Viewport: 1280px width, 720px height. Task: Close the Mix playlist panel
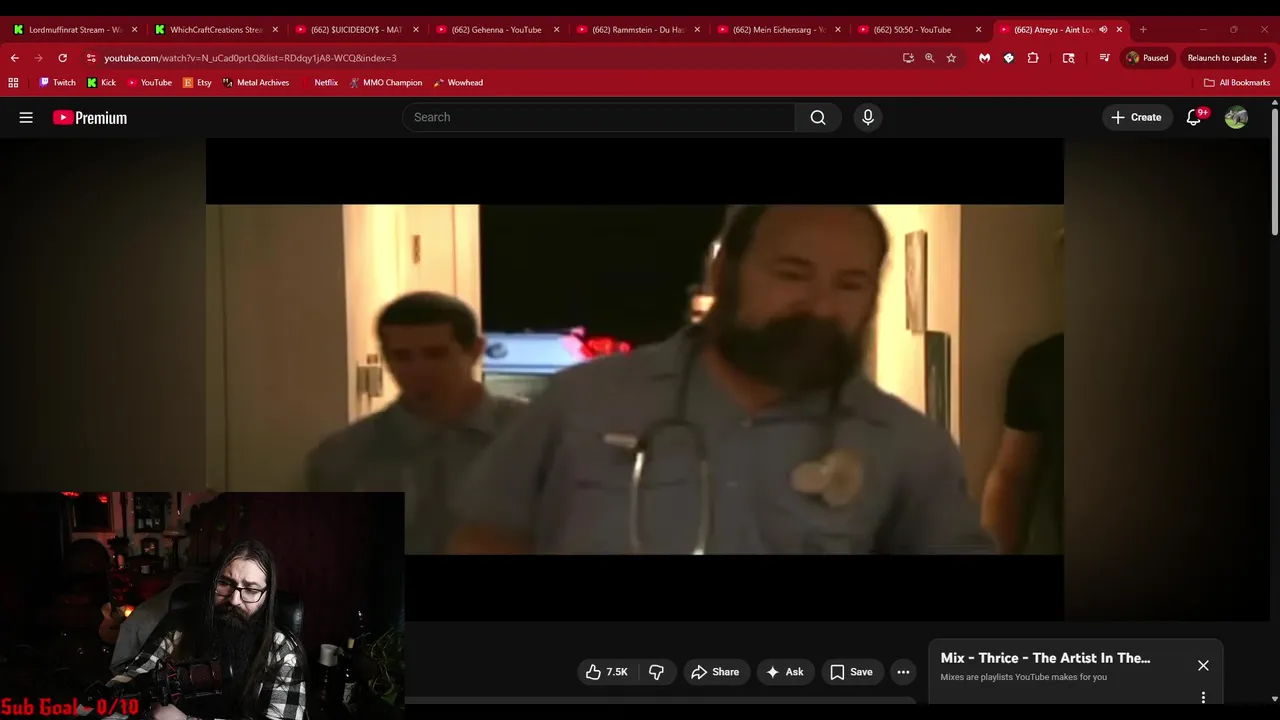[1203, 665]
